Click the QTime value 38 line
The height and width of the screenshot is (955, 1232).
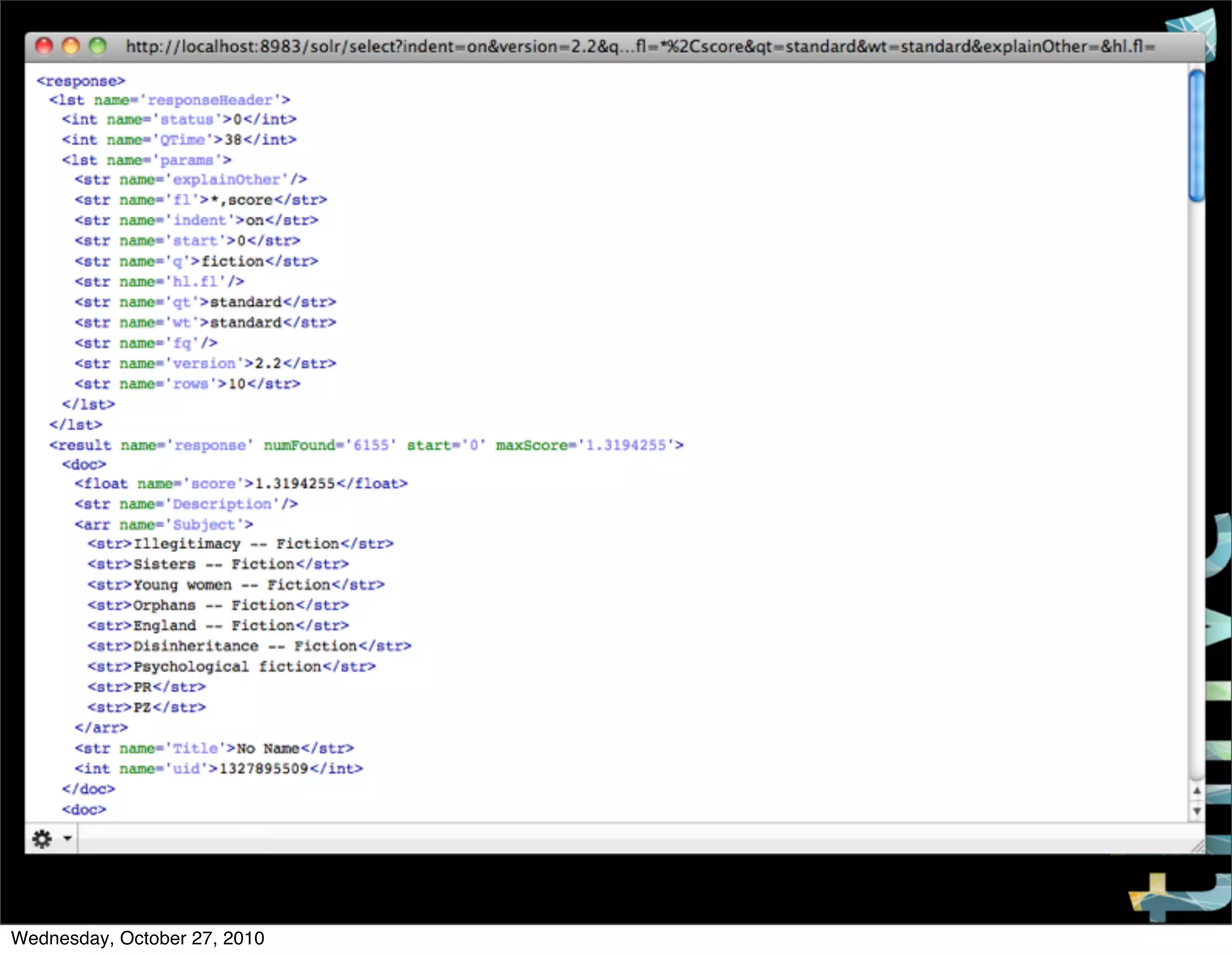pyautogui.click(x=179, y=140)
